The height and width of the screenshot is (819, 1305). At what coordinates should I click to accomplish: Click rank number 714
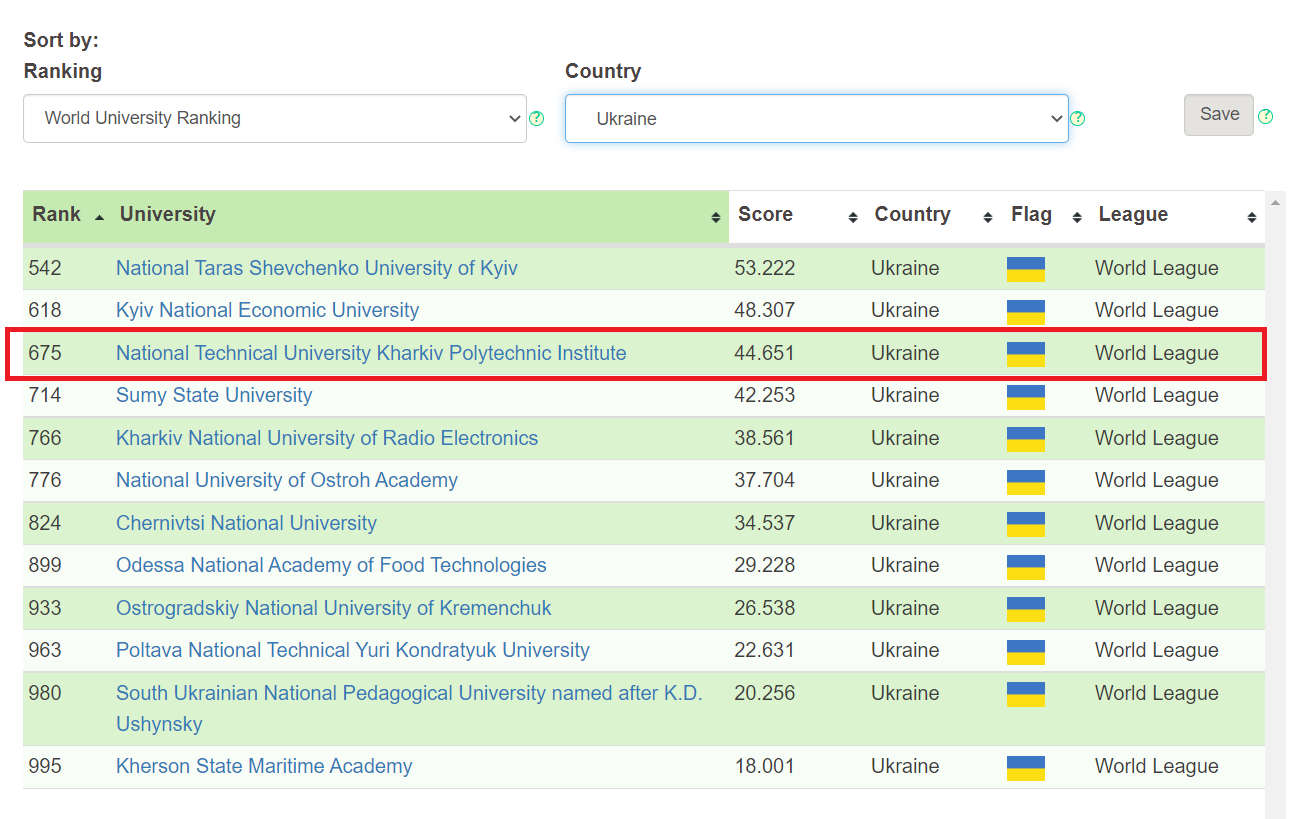coord(45,395)
